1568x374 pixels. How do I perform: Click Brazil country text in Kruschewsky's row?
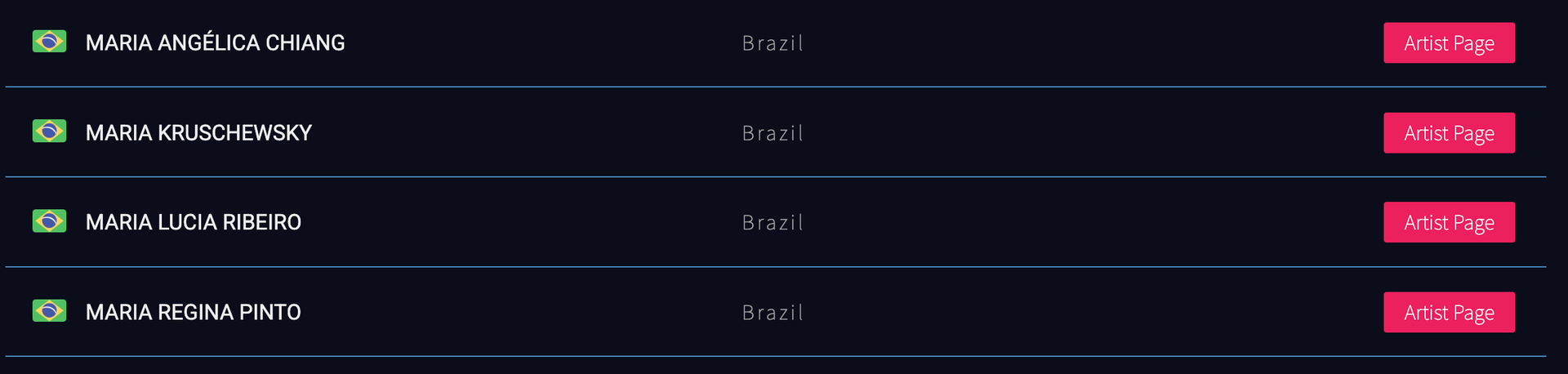click(x=773, y=133)
